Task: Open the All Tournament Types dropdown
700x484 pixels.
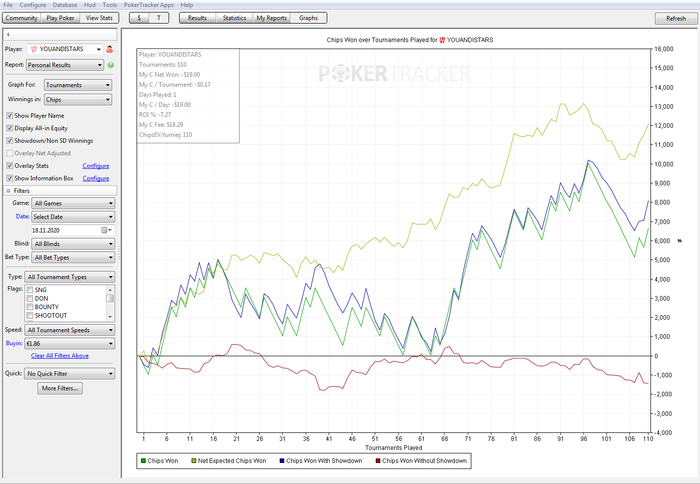Action: 70,277
